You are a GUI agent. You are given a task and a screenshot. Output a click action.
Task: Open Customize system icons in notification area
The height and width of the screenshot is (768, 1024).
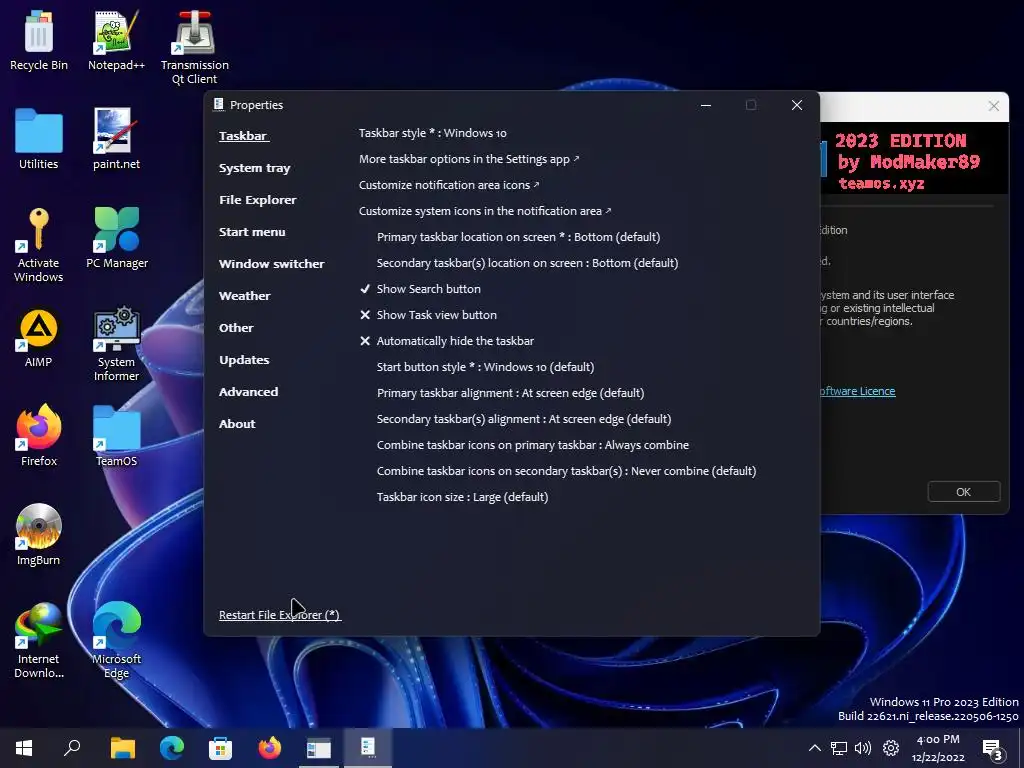485,211
